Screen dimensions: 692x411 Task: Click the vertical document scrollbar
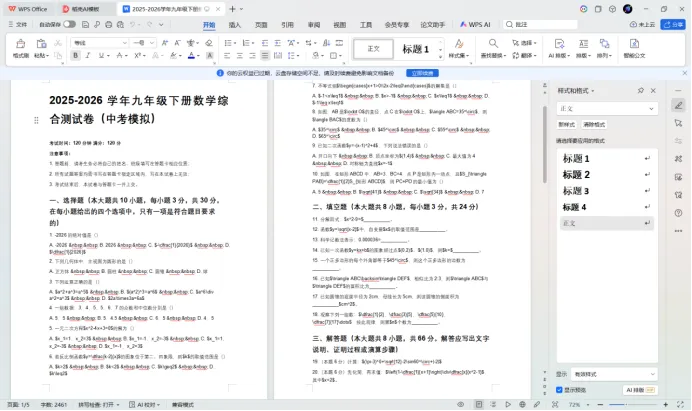pyautogui.click(x=545, y=144)
